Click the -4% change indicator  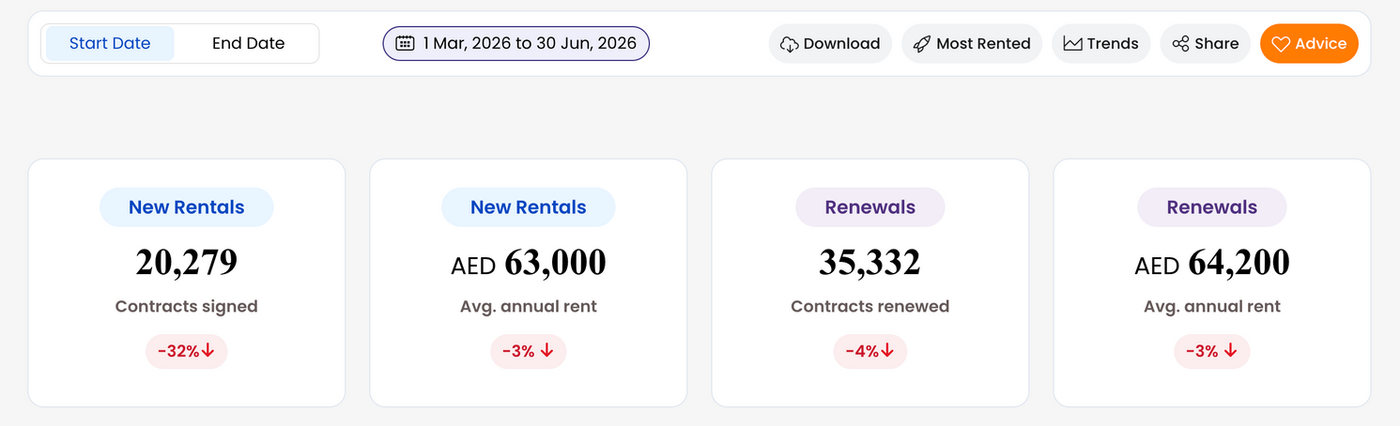pyautogui.click(x=870, y=351)
